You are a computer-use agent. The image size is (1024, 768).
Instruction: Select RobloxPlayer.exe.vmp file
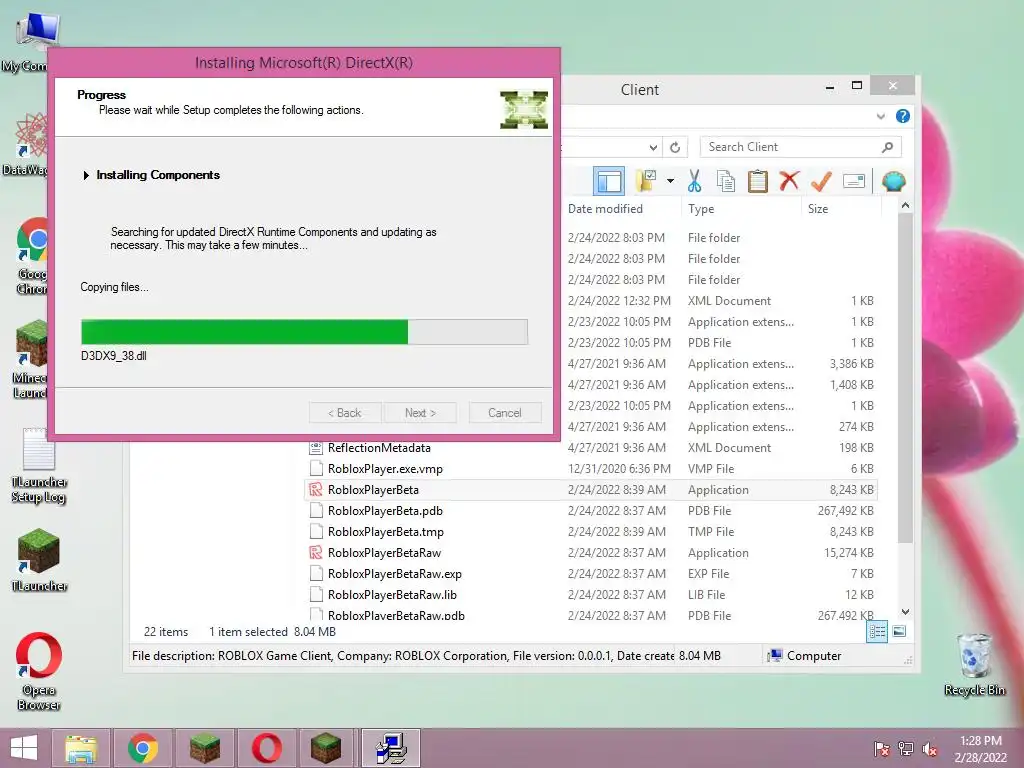(x=385, y=469)
